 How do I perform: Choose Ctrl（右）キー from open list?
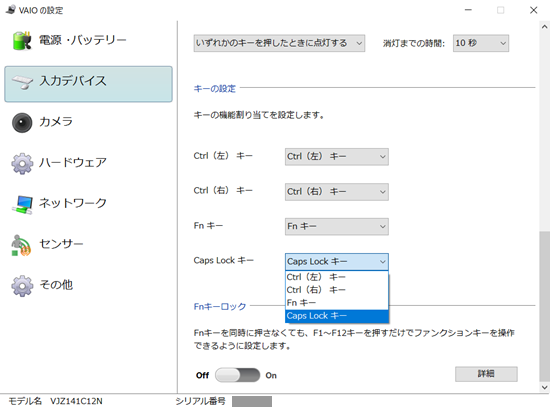337,290
